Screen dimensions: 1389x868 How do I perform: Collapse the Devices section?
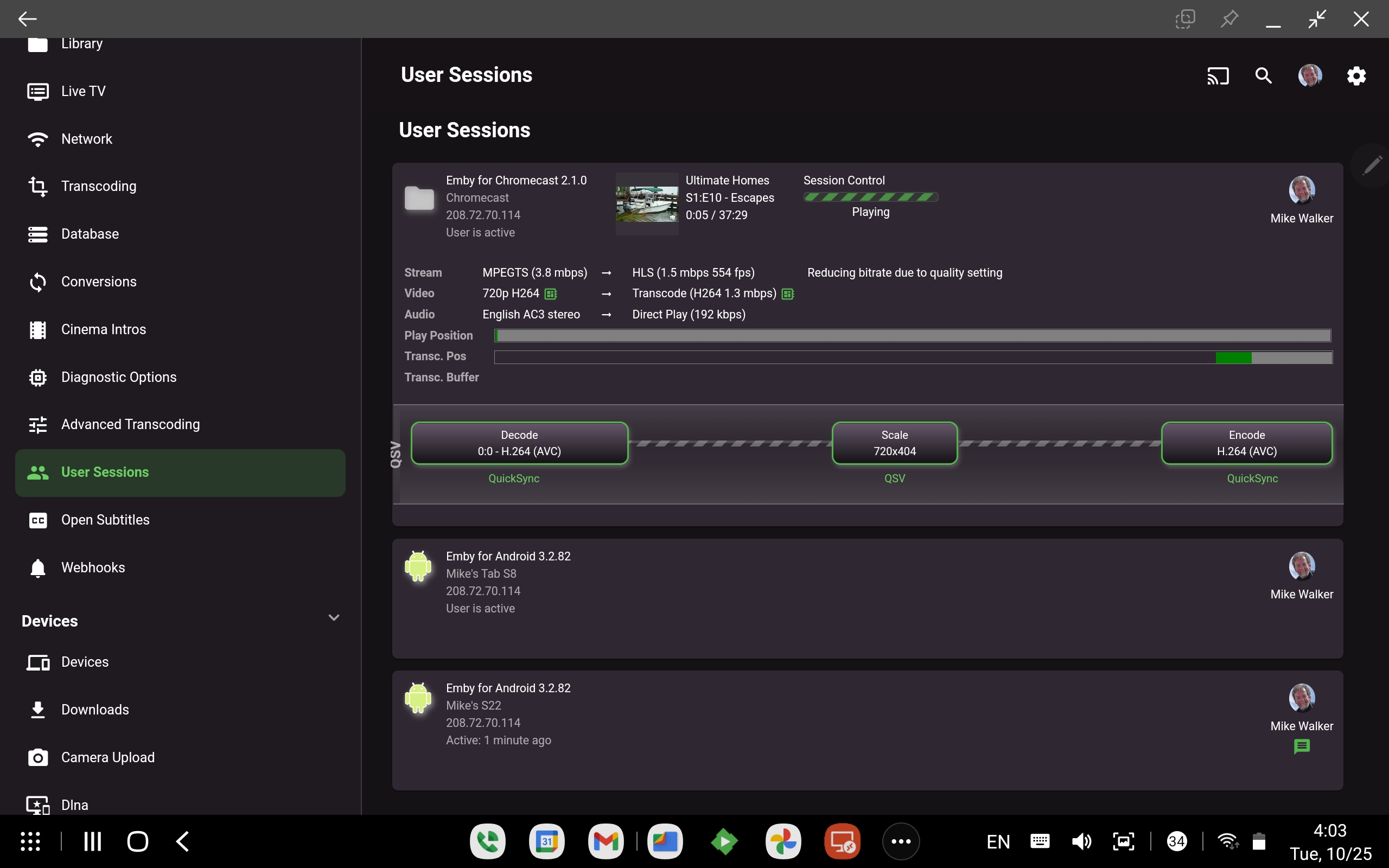click(x=334, y=618)
